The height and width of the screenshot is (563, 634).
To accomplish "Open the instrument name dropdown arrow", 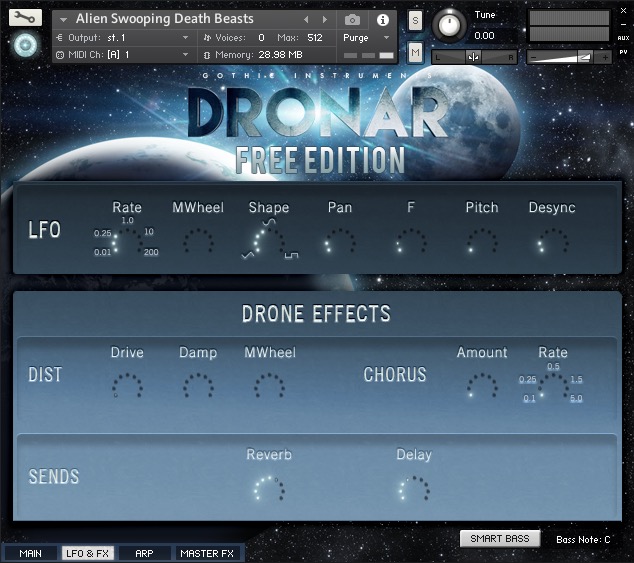I will pos(63,19).
